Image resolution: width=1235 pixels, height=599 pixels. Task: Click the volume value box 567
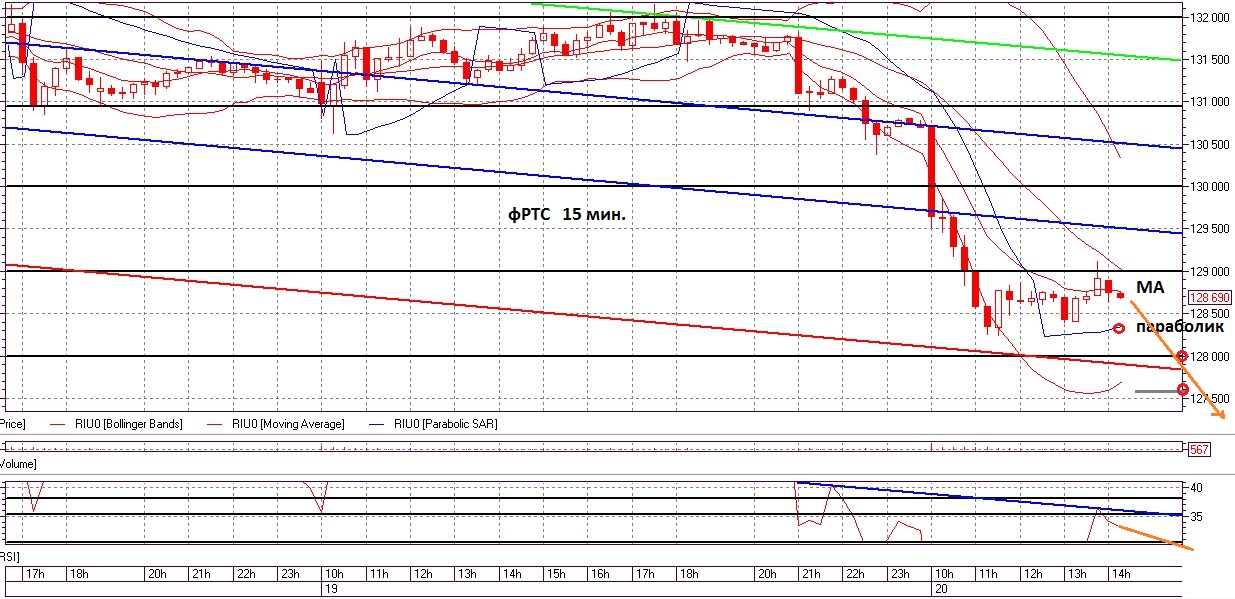(1199, 450)
